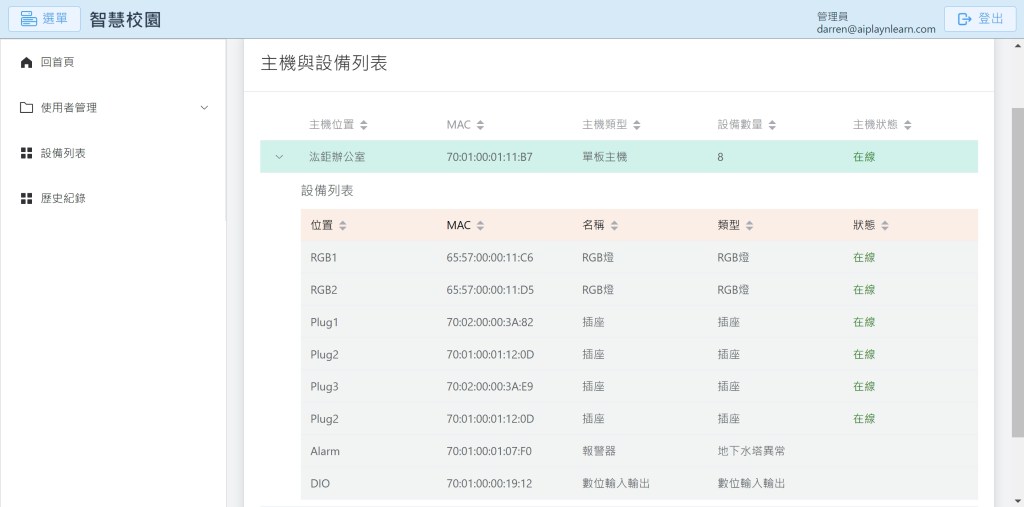The height and width of the screenshot is (507, 1024).
Task: Click the home icon beside 回首頁
Action: (x=27, y=62)
